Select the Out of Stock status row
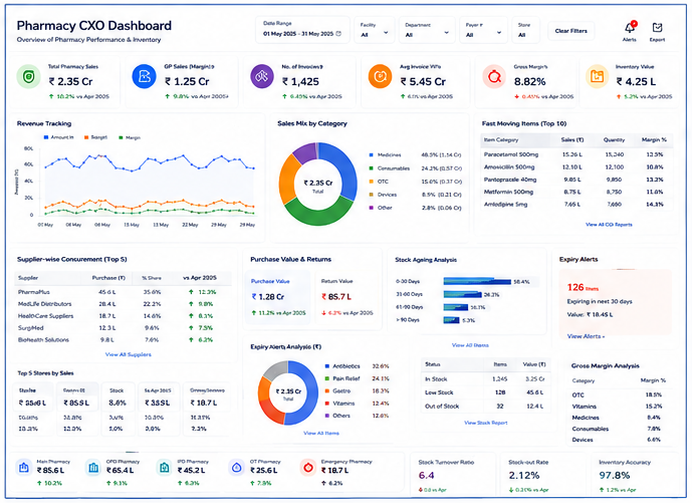 click(x=486, y=406)
